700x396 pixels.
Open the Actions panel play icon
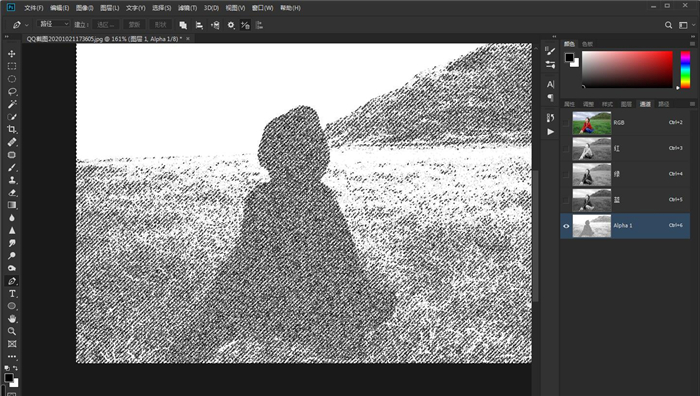coord(550,132)
